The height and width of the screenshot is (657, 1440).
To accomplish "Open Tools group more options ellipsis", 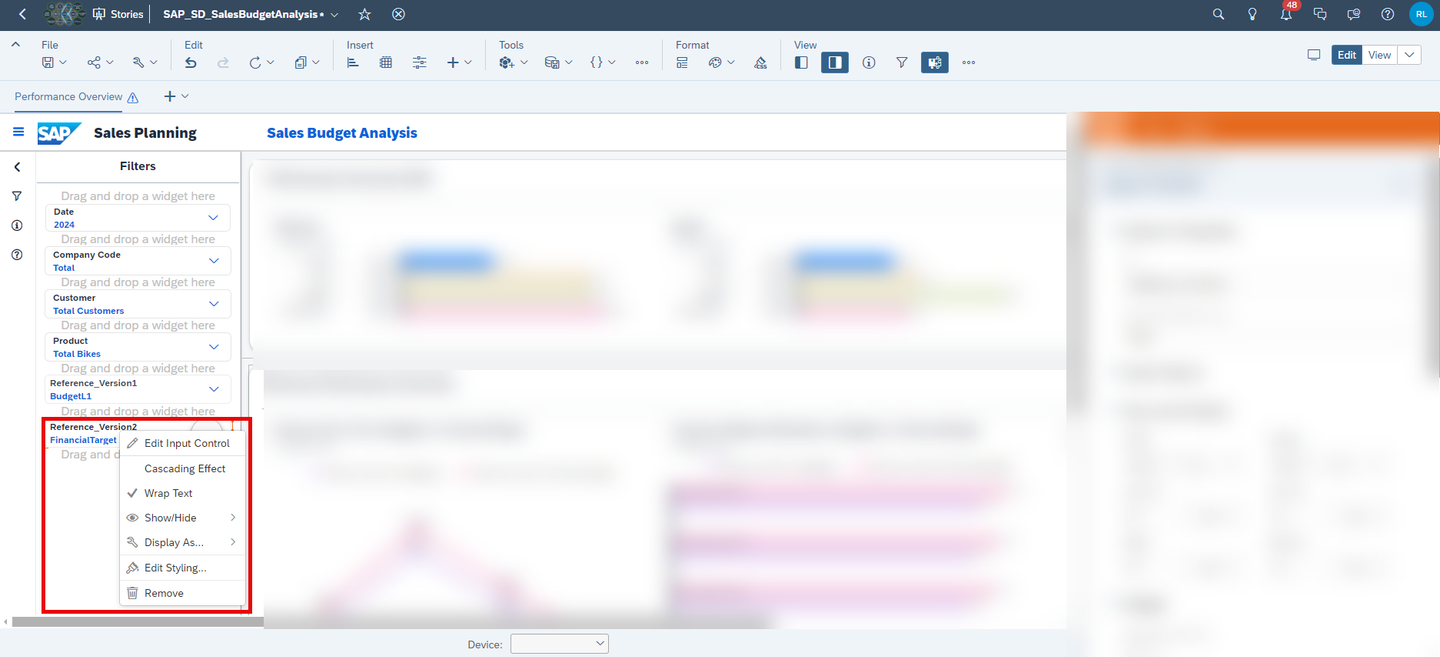I will coord(642,62).
